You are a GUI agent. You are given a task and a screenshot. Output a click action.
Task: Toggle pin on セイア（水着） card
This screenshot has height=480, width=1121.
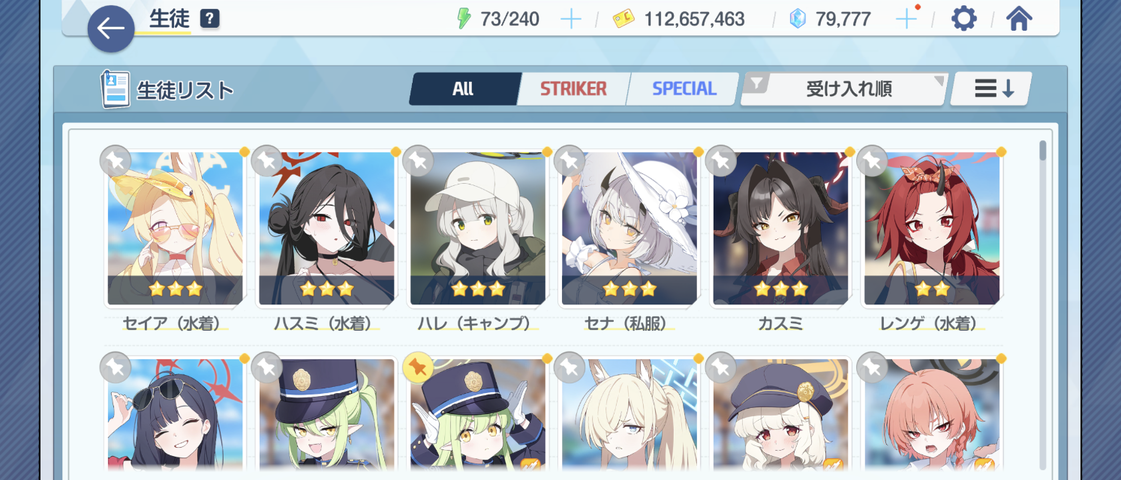click(116, 161)
